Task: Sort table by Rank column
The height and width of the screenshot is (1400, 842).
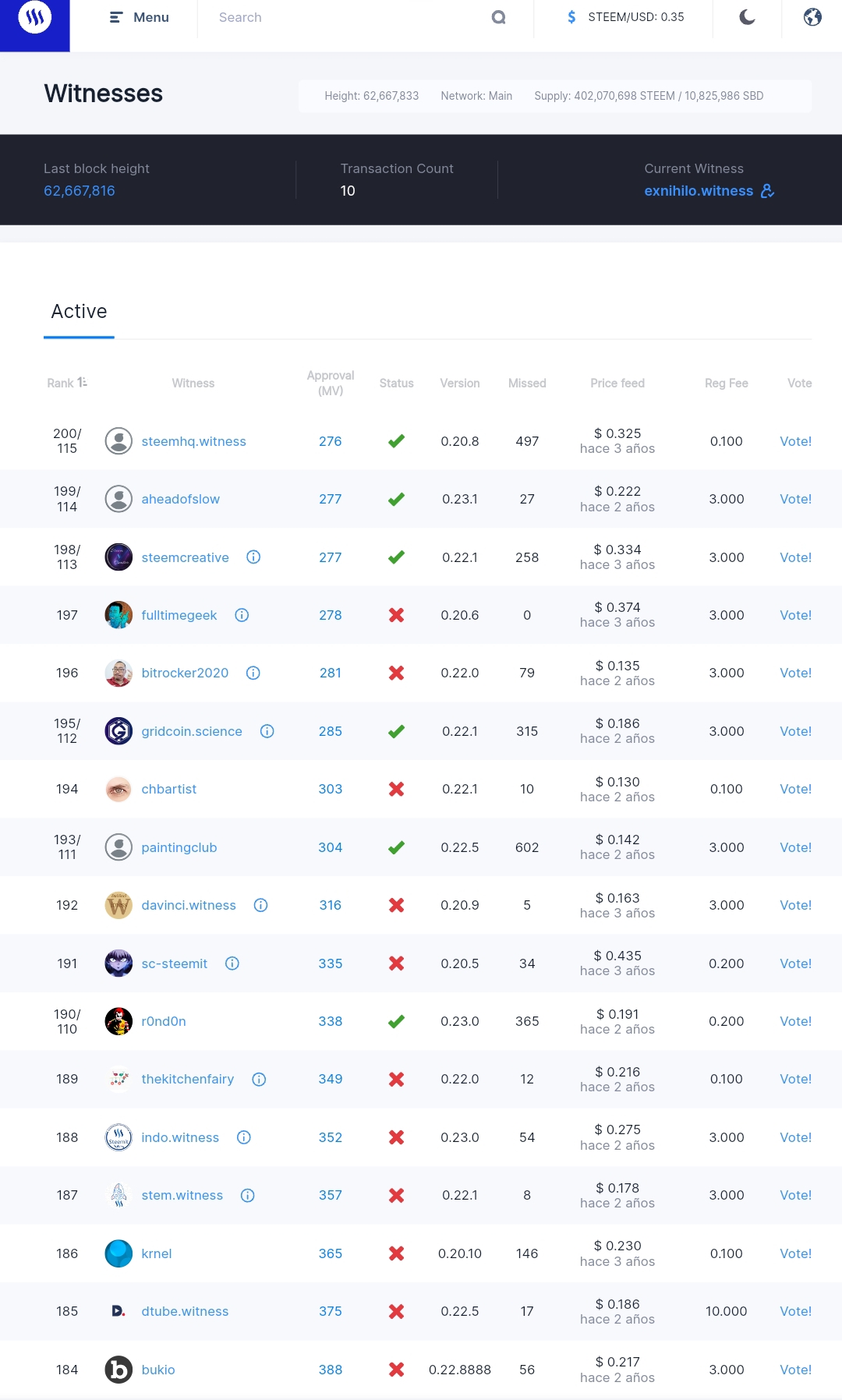Action: coord(67,383)
